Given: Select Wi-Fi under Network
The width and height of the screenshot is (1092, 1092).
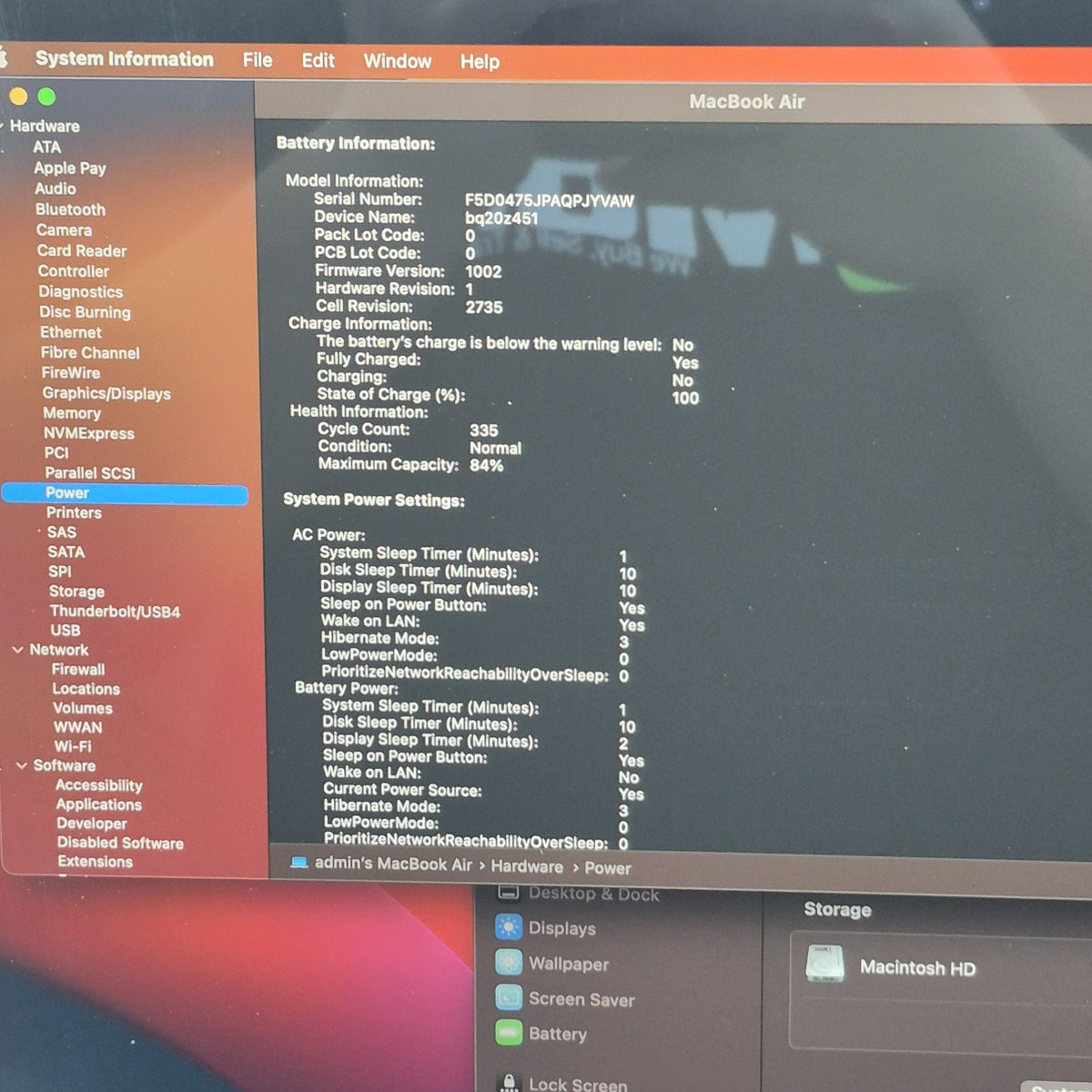Looking at the screenshot, I should (x=73, y=746).
